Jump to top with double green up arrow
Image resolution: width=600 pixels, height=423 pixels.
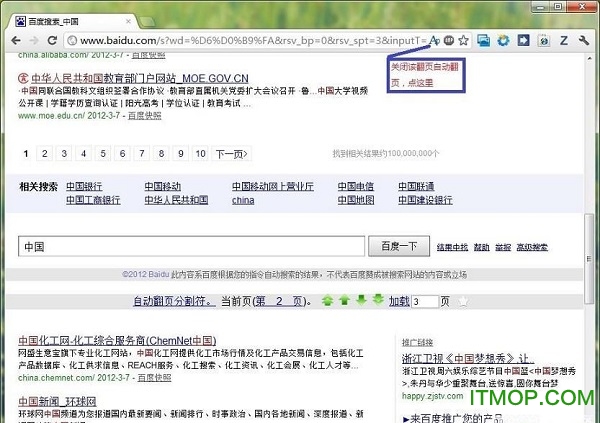pos(326,300)
